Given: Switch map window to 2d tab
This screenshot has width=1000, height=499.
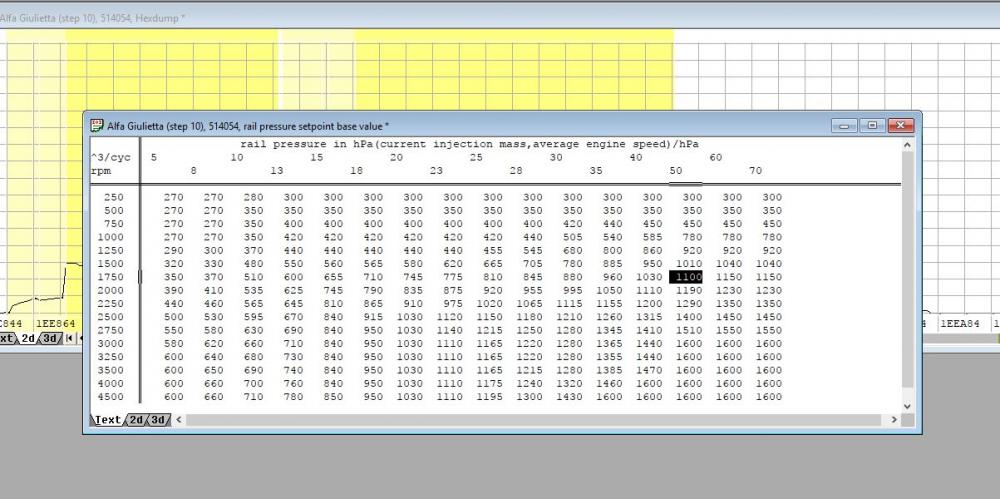Looking at the screenshot, I should [x=136, y=420].
